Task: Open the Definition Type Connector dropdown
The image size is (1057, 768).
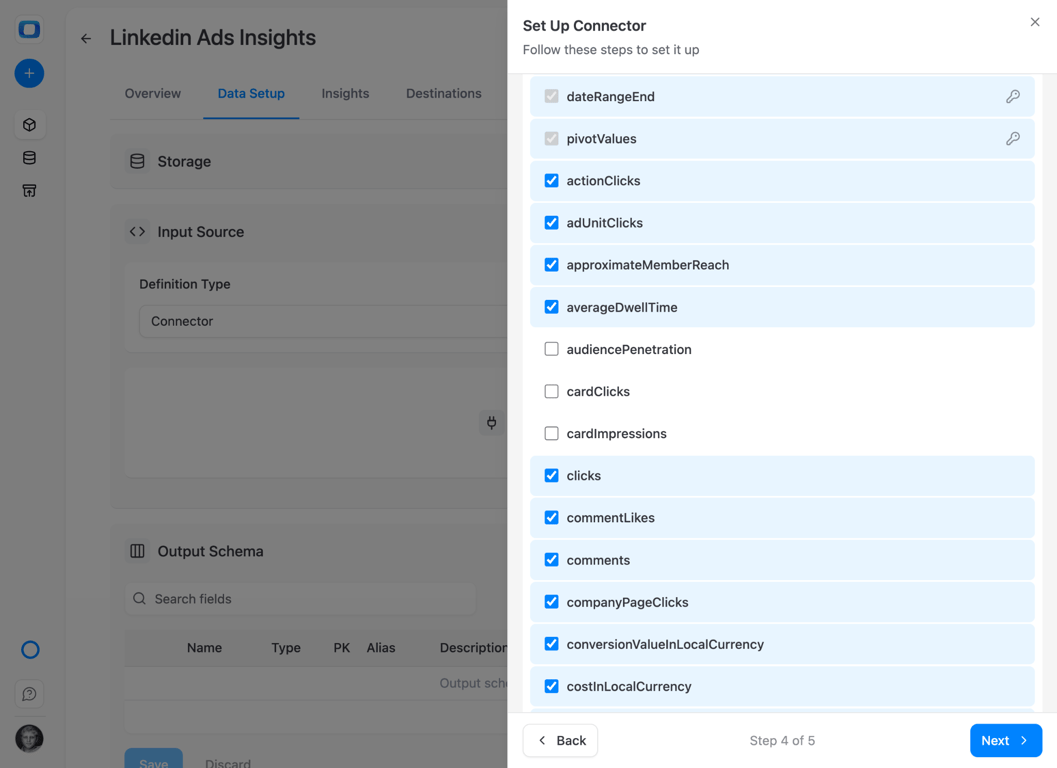Action: [x=323, y=322]
